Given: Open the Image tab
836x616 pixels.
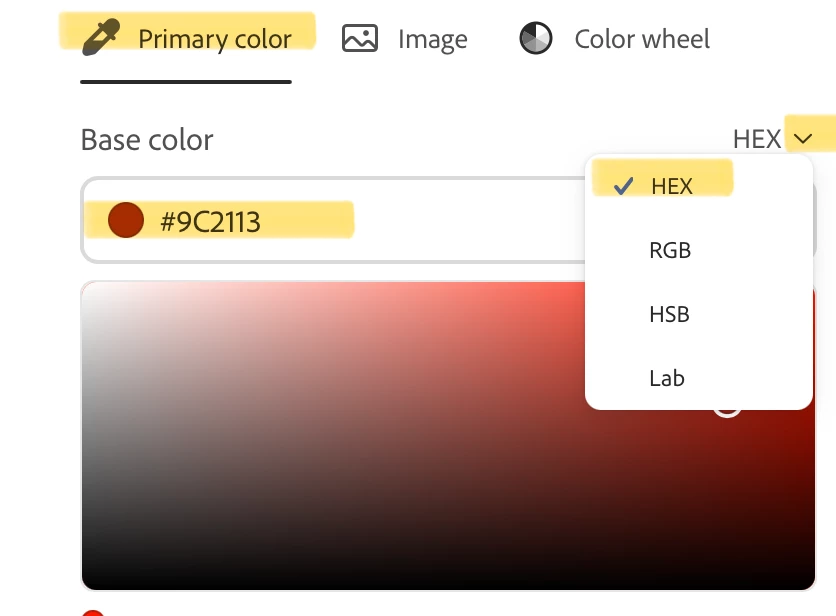Looking at the screenshot, I should tap(405, 39).
